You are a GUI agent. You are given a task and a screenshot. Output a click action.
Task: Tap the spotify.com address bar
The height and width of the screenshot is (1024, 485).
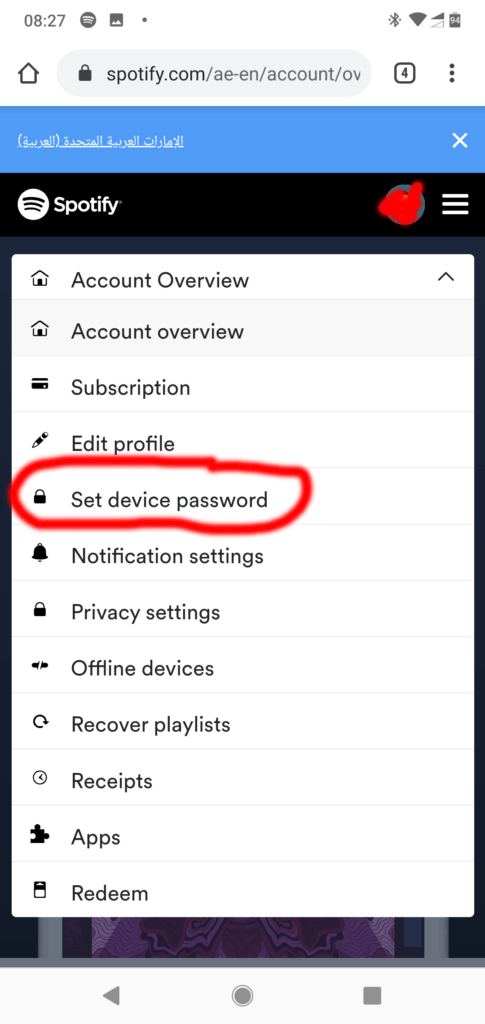tap(214, 73)
